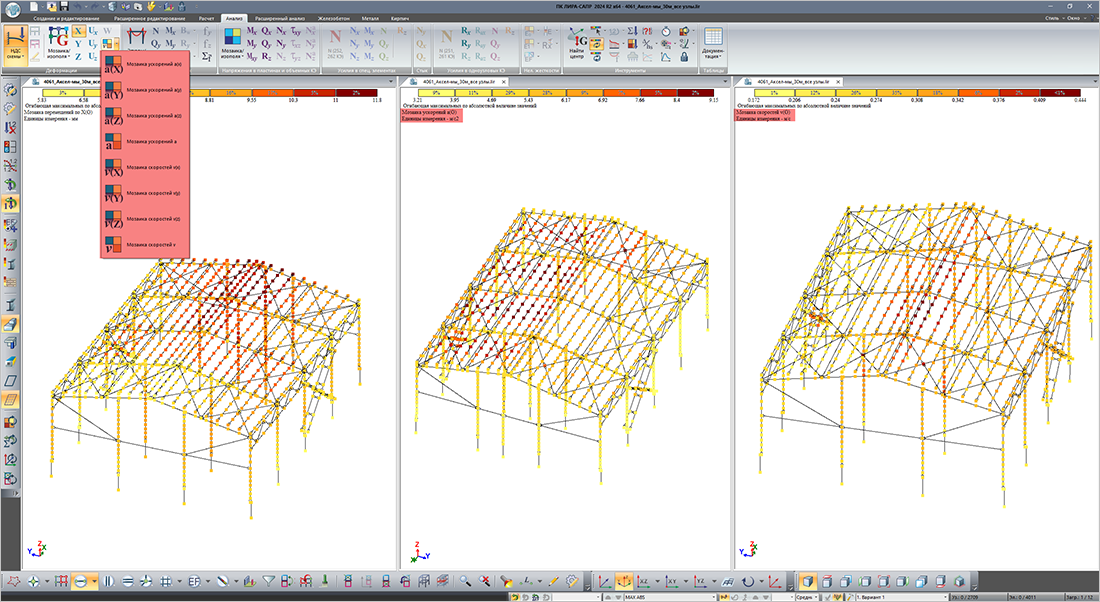Show the Mx plate moment mosaic

pyautogui.click(x=252, y=32)
